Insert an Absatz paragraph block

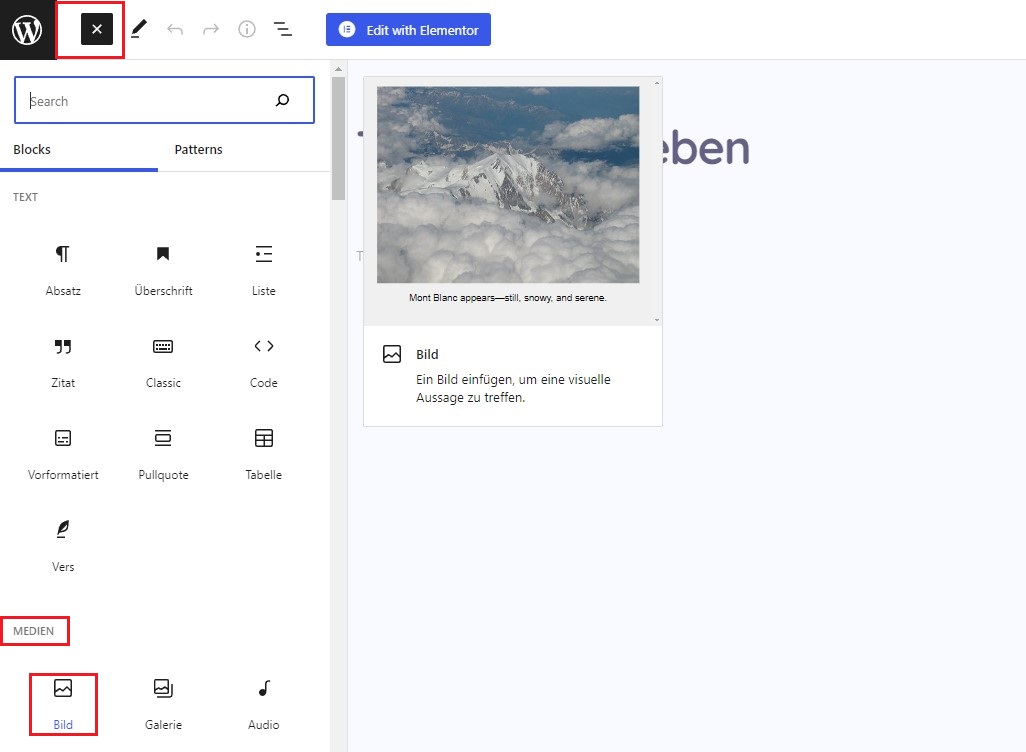63,271
